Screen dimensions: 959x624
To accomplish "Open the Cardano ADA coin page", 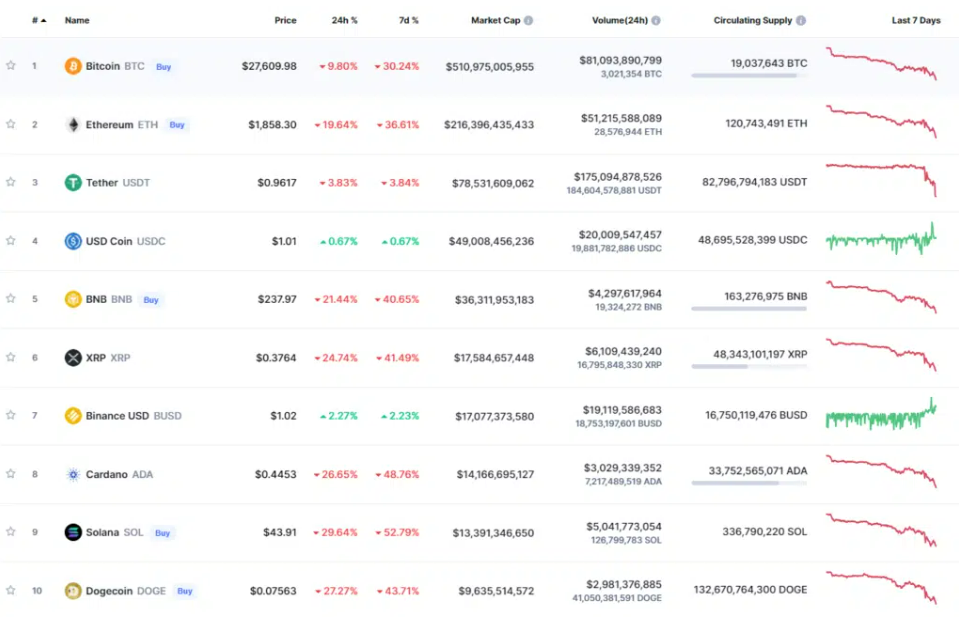I will 119,475.
